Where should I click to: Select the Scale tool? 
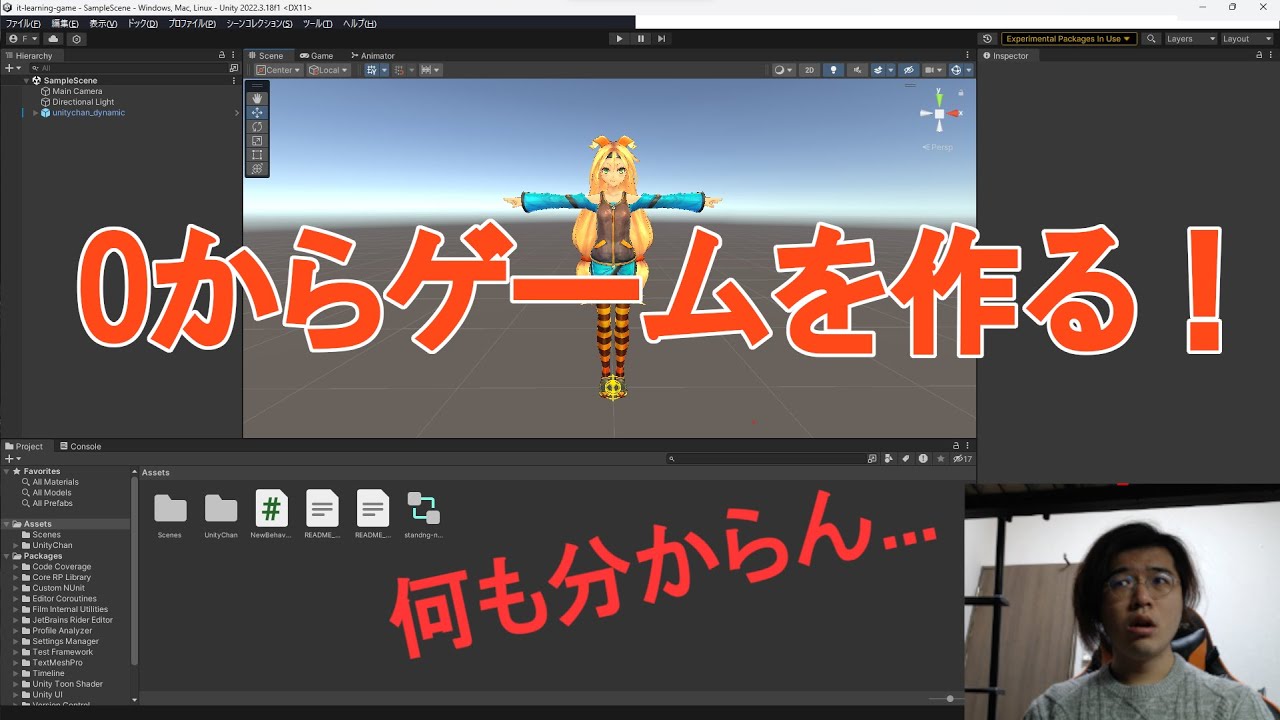click(x=257, y=141)
